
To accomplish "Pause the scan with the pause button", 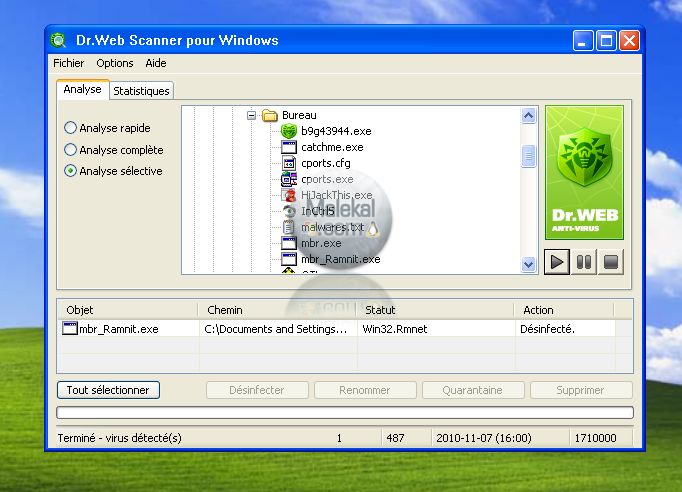I will click(x=584, y=263).
